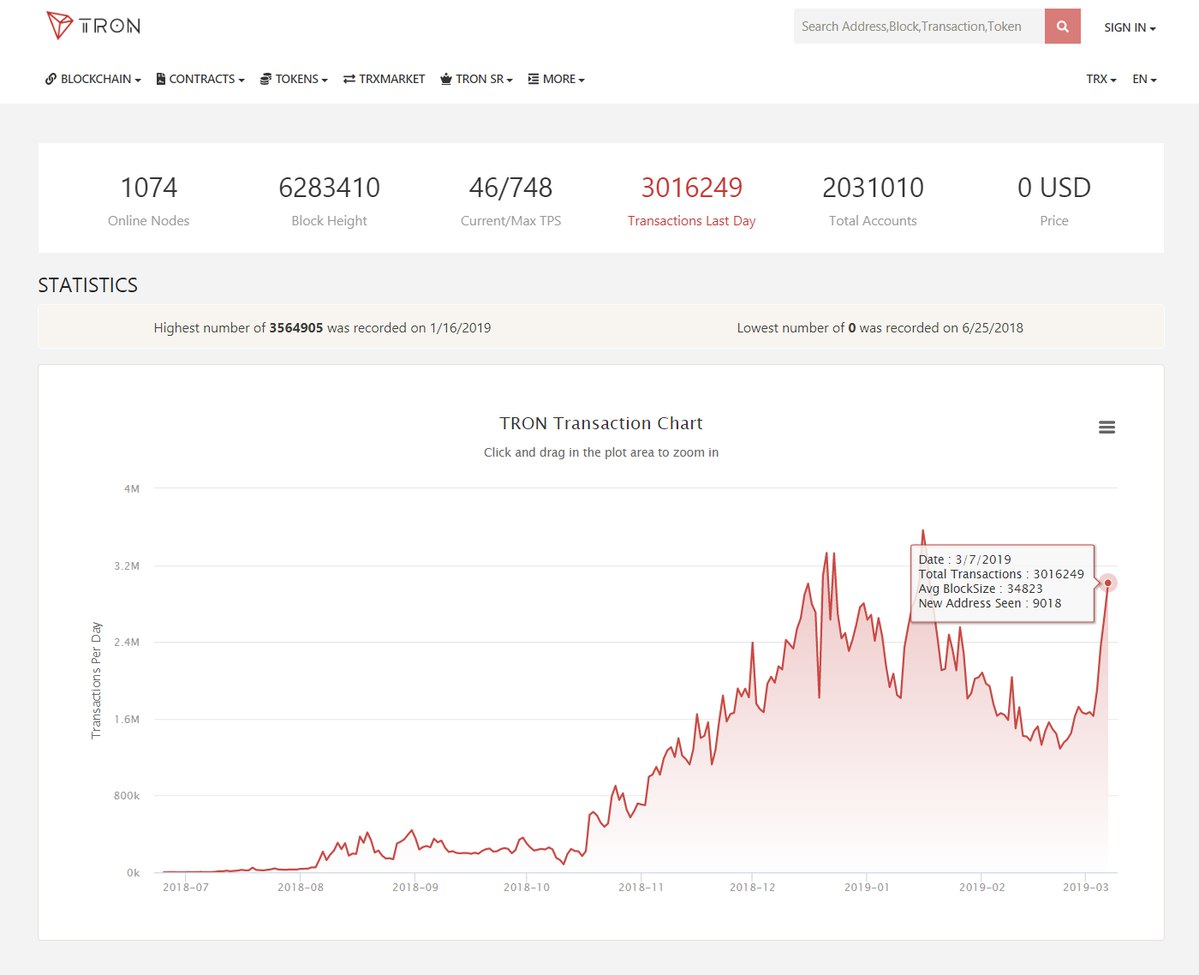Expand the TOKENS dropdown menu

click(x=294, y=79)
